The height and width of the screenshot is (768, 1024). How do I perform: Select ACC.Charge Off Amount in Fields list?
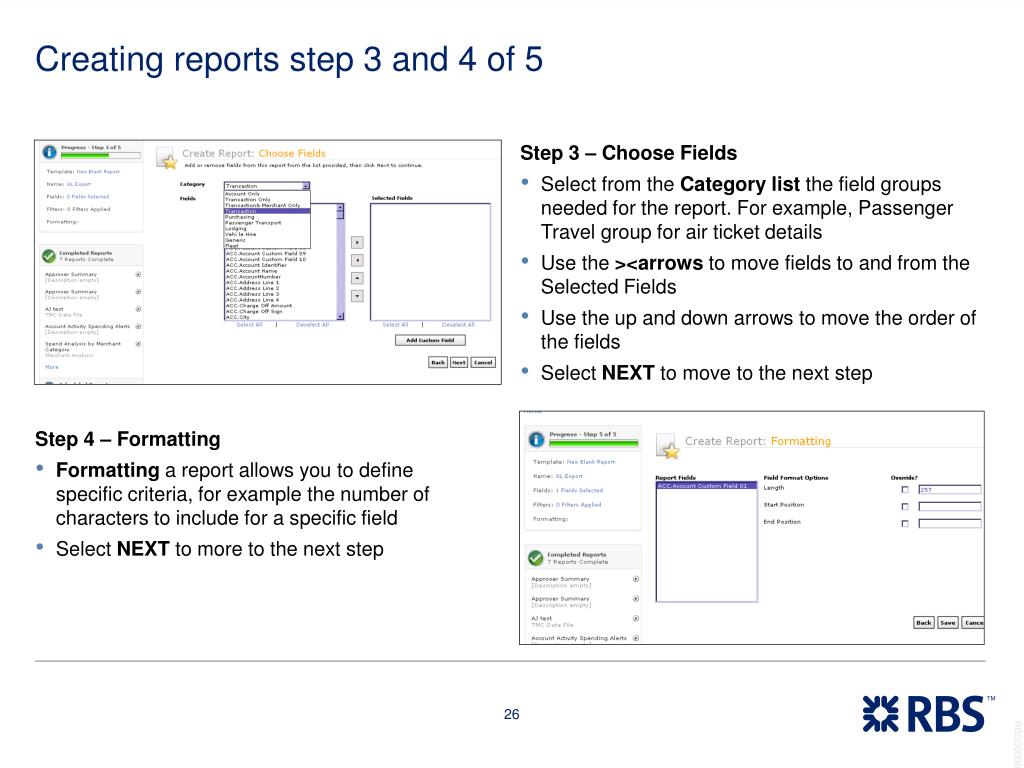259,306
